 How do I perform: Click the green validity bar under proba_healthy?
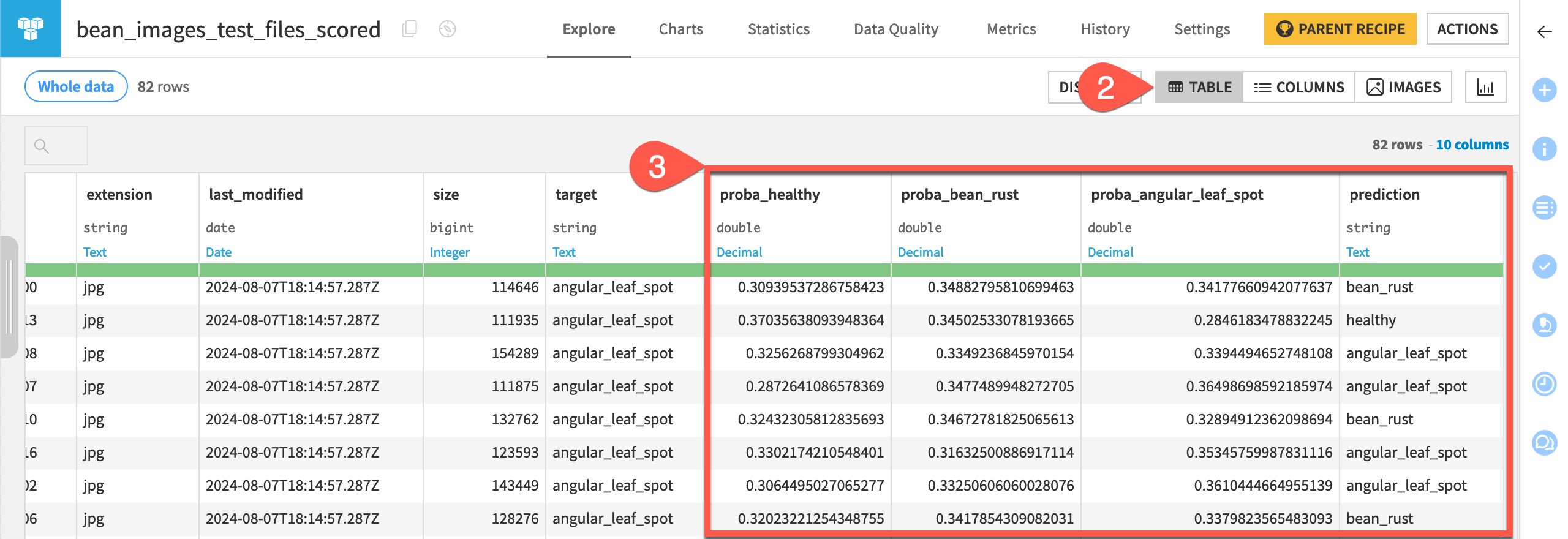pos(801,269)
